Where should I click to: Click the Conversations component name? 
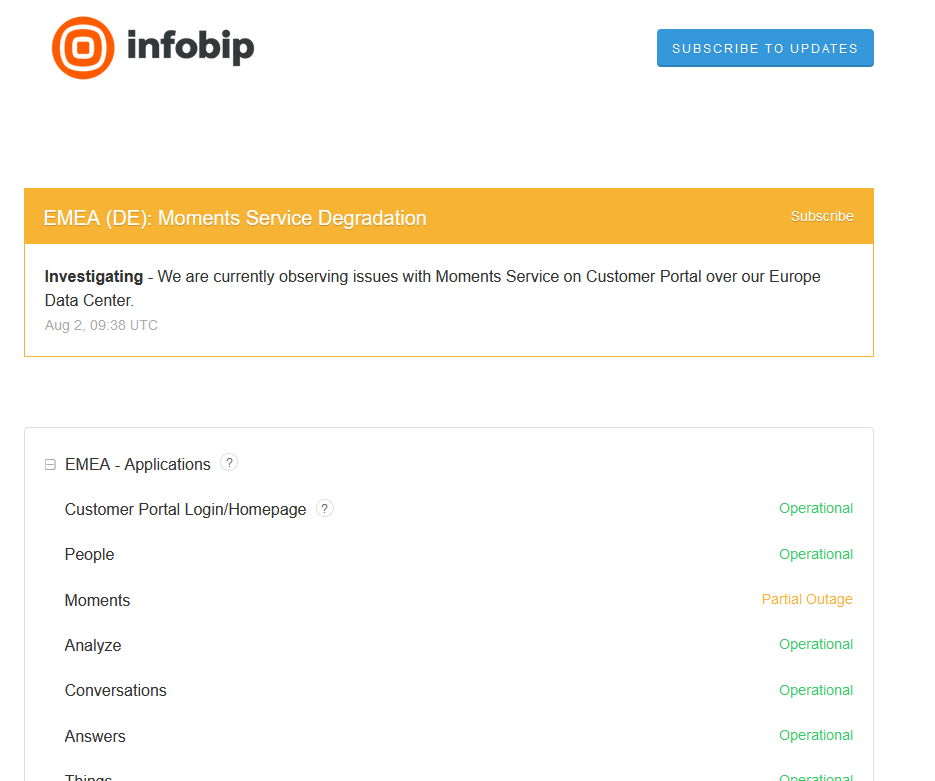116,690
